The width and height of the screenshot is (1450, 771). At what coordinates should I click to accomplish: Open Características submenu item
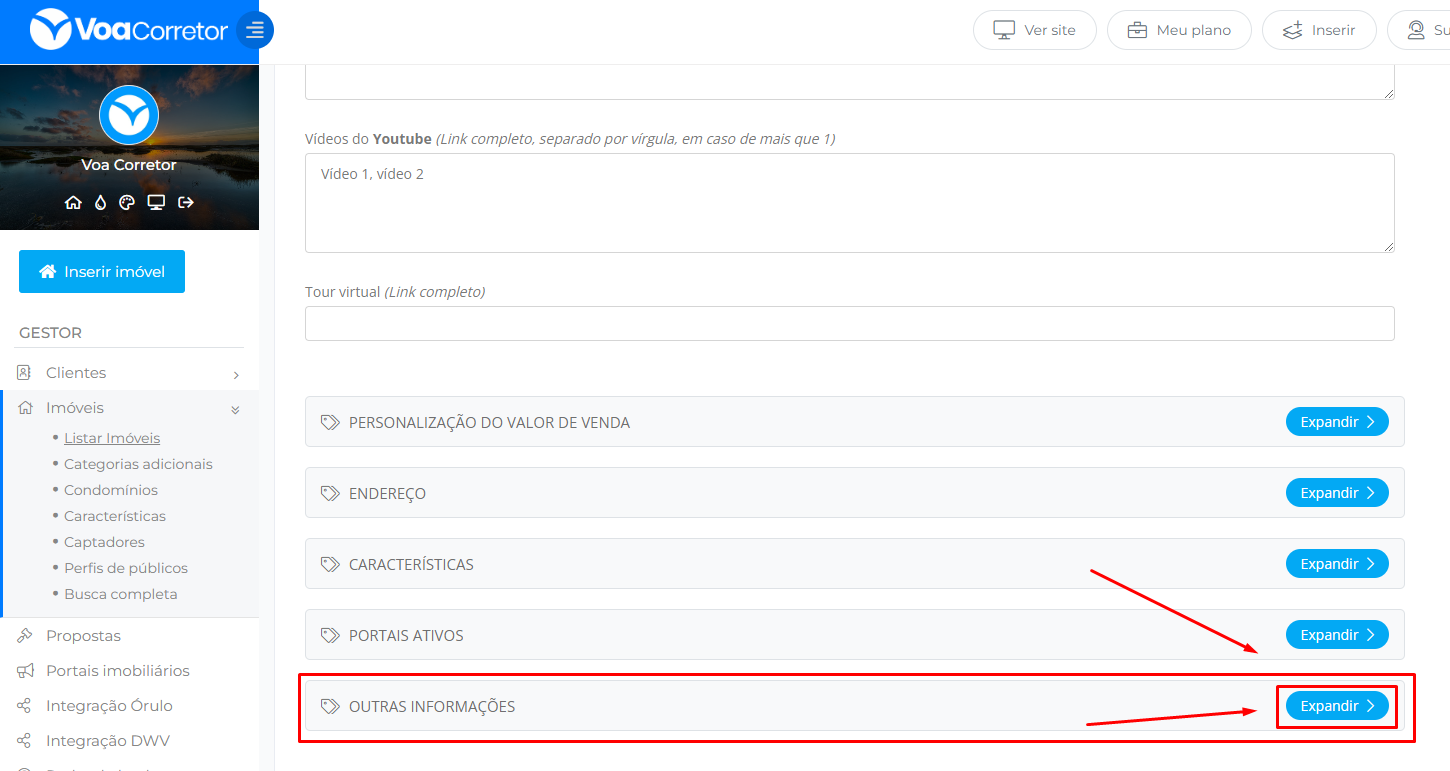coord(115,516)
